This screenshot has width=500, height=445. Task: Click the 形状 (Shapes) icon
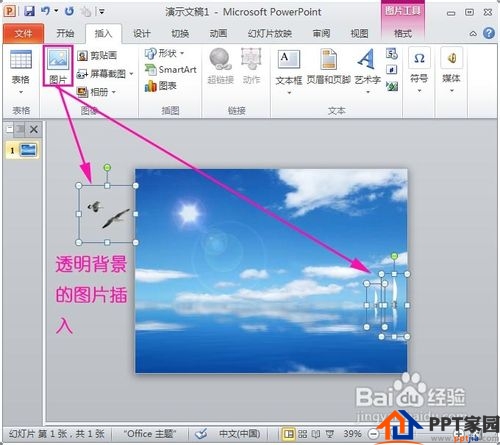coord(150,53)
